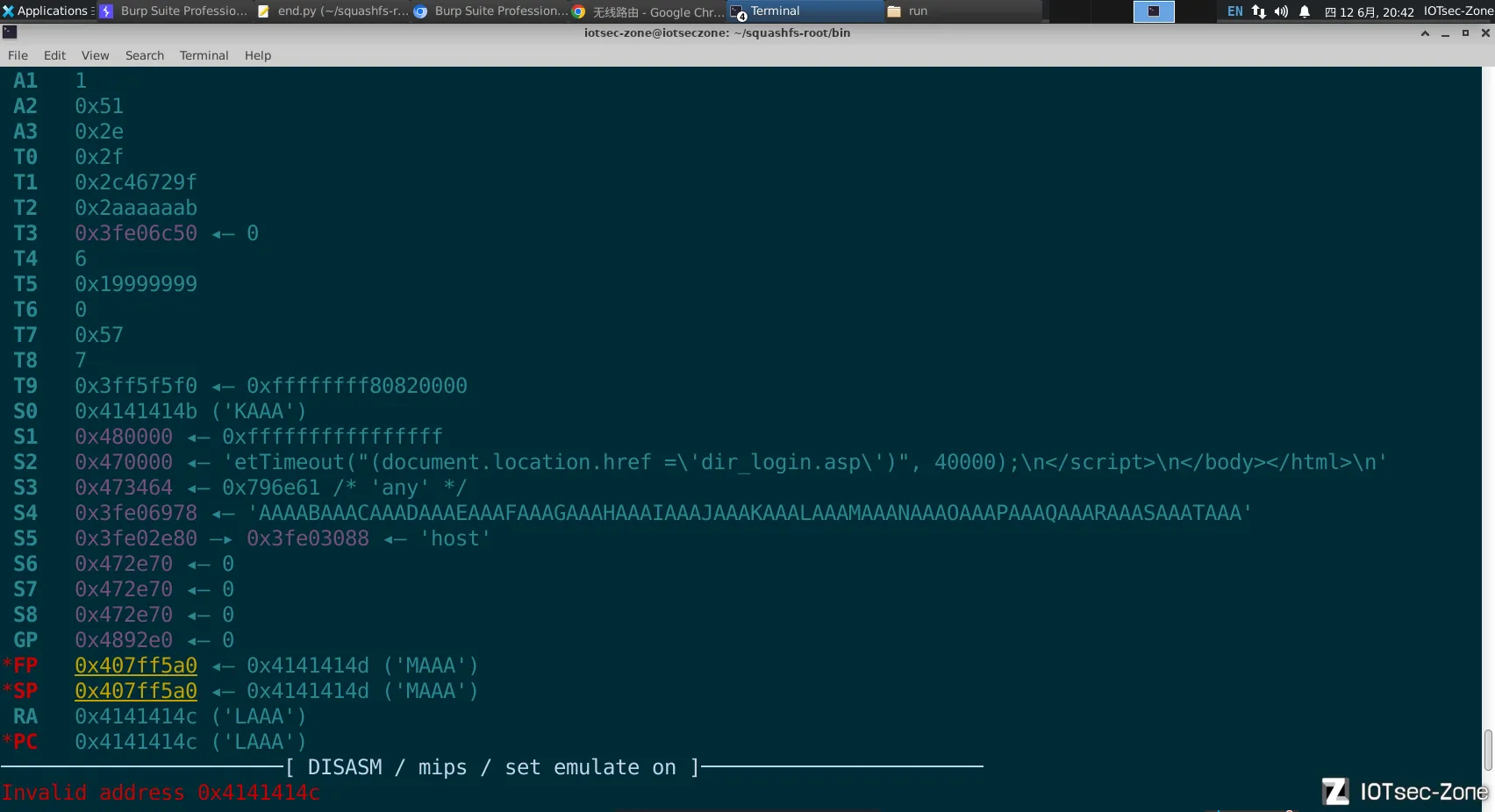Click the underlined SP value 0x407ff5a0
1495x812 pixels.
pyautogui.click(x=136, y=691)
